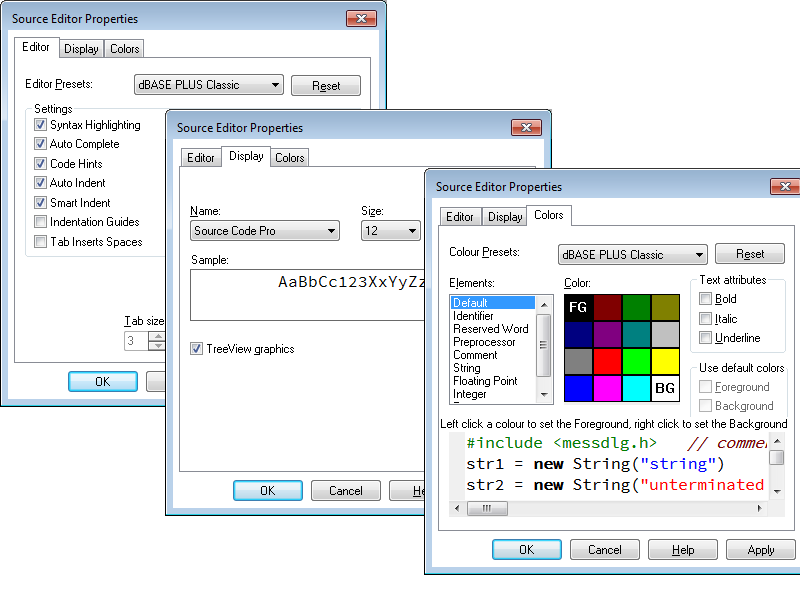Viewport: 800px width, 600px height.
Task: Pick the bright green swatch
Action: point(636,362)
